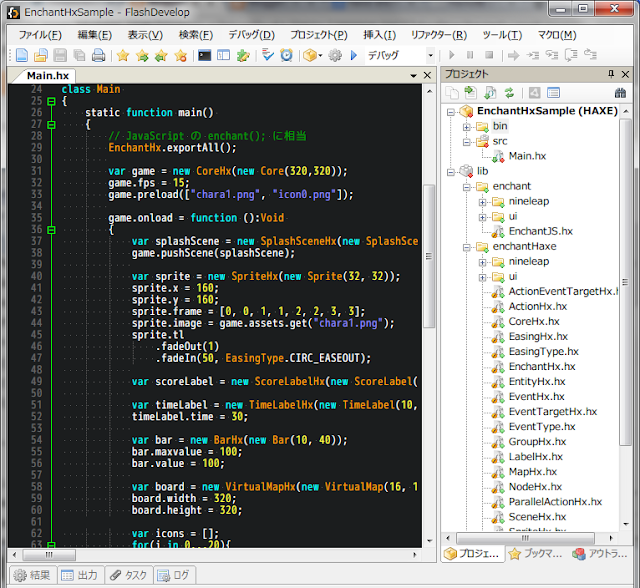
Task: Expand the bin folder in project tree
Action: [x=466, y=127]
